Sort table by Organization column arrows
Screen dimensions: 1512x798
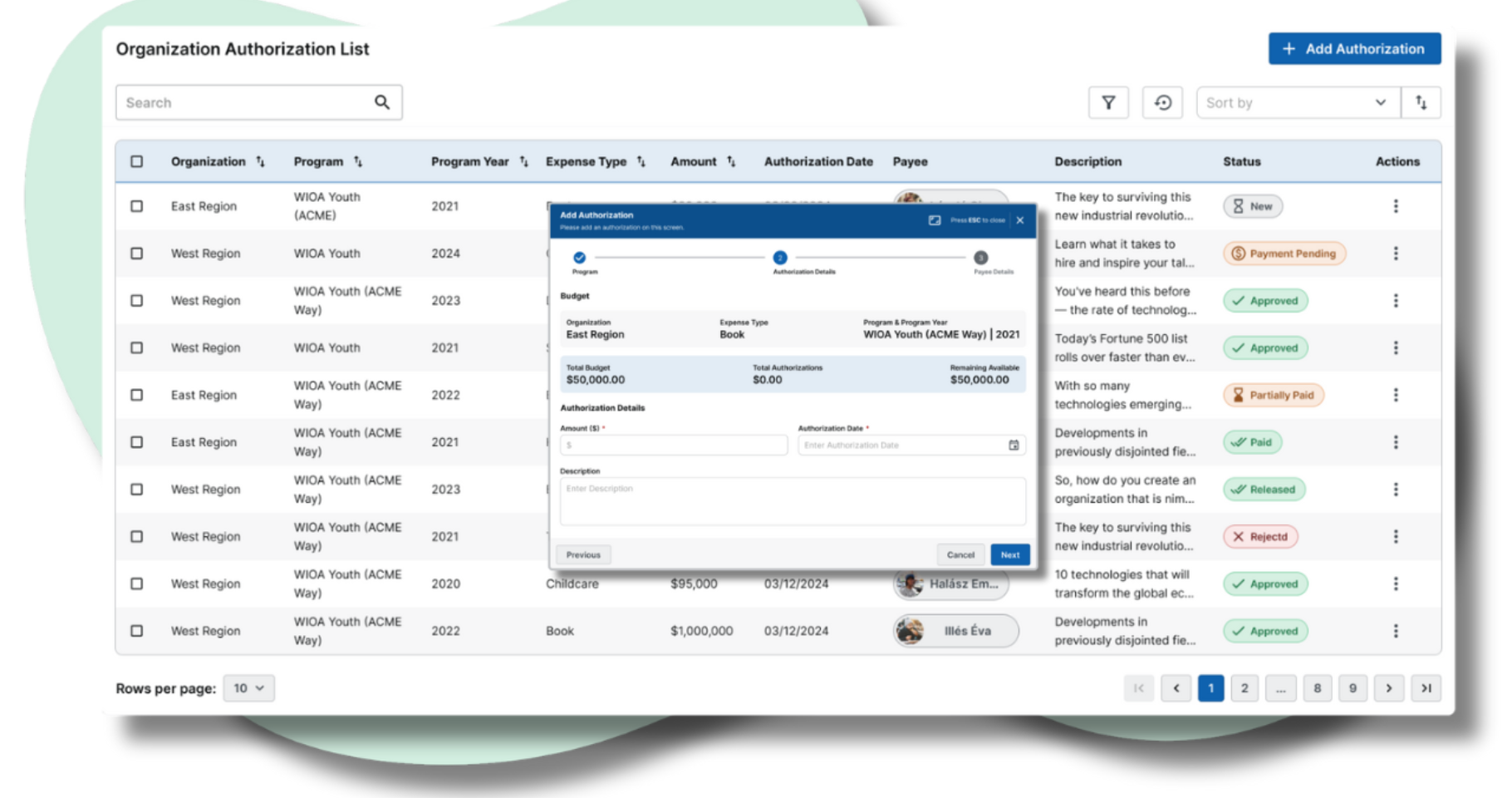point(261,162)
